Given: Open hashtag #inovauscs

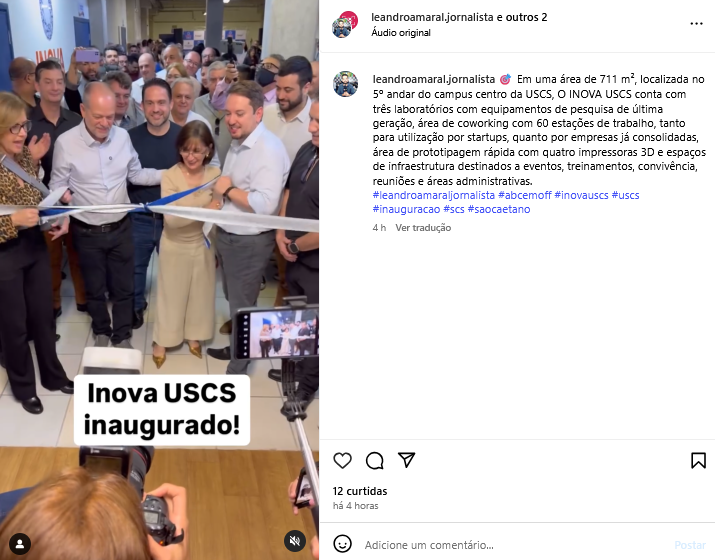Looking at the screenshot, I should pyautogui.click(x=581, y=195).
